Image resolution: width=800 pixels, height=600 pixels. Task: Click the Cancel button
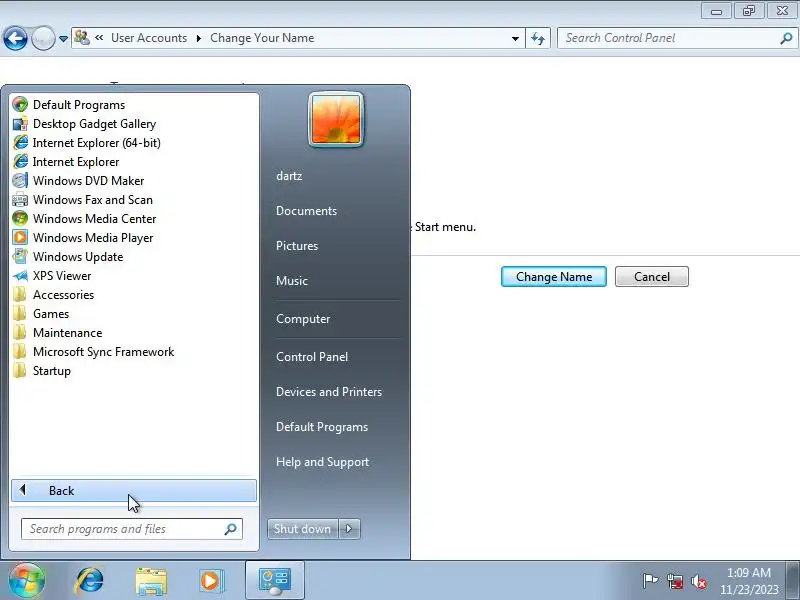pos(652,277)
